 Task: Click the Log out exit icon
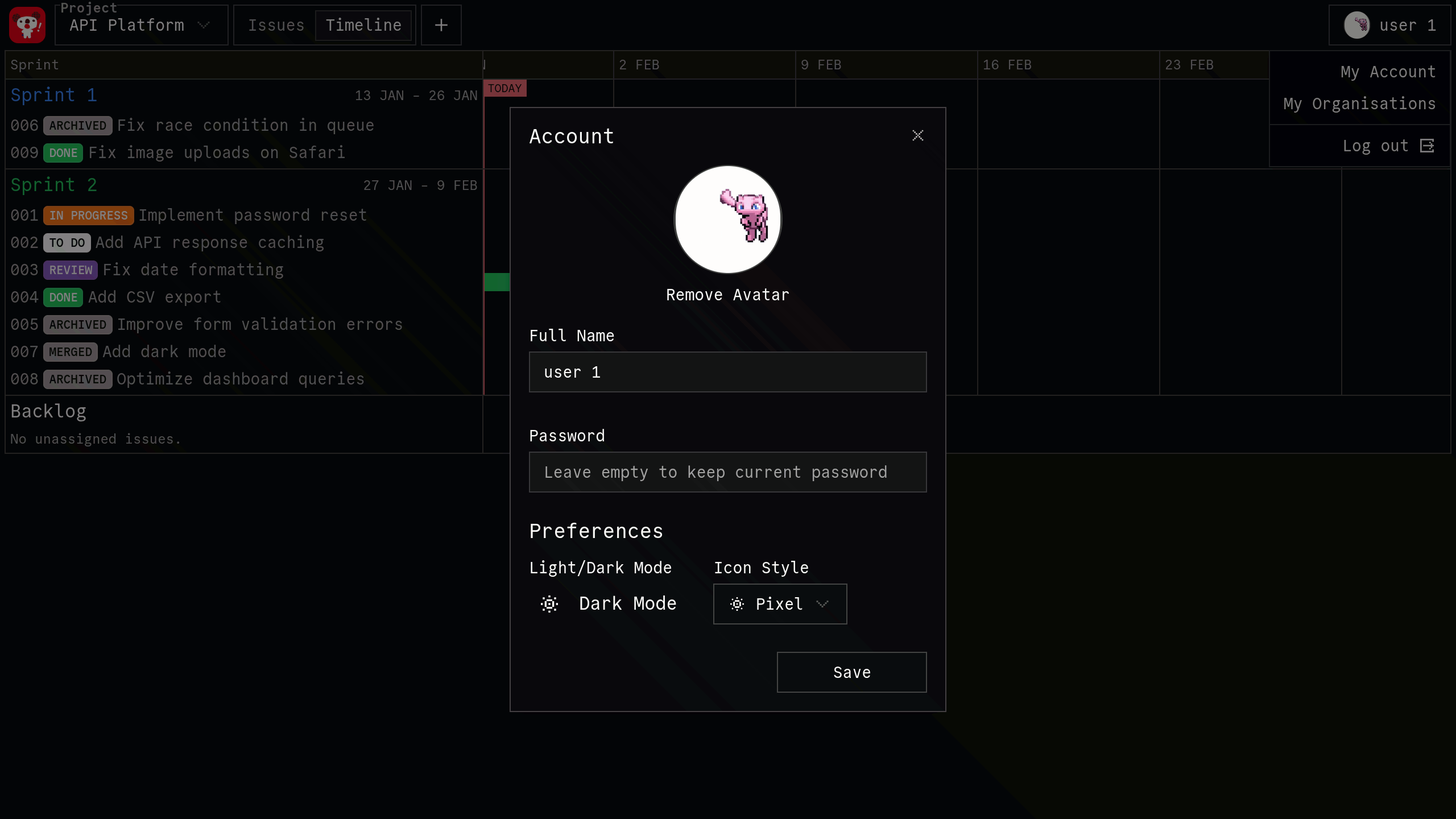1427,146
